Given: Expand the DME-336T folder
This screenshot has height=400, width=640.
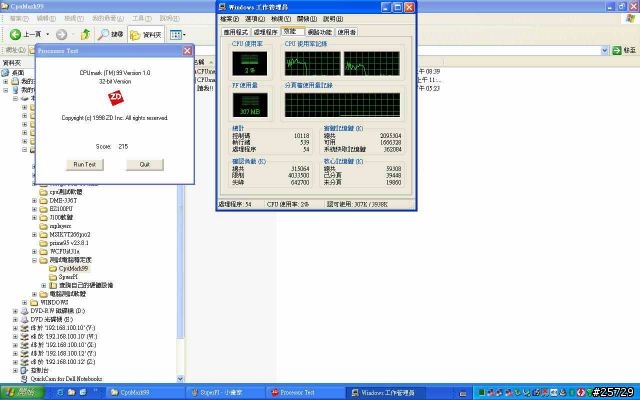Looking at the screenshot, I should [35, 200].
